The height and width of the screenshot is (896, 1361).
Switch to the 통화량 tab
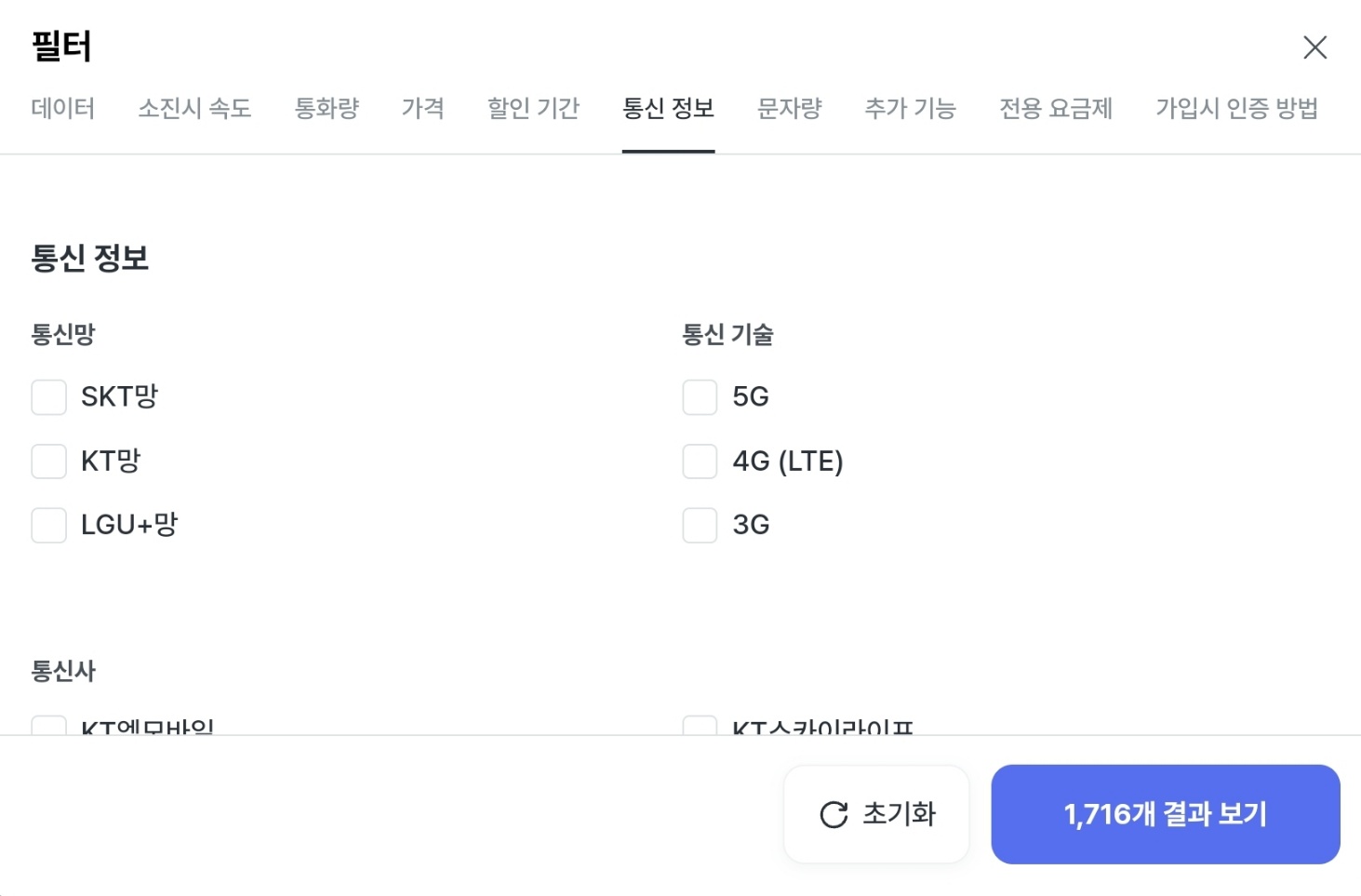(x=327, y=109)
